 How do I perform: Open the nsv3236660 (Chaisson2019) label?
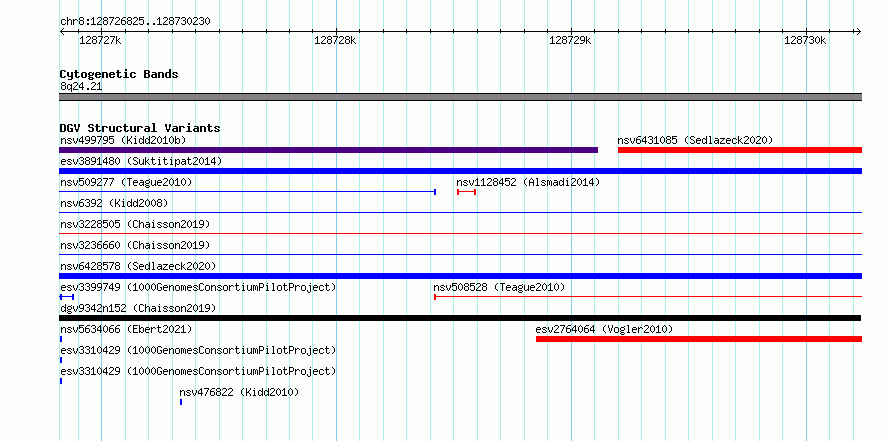tap(135, 245)
